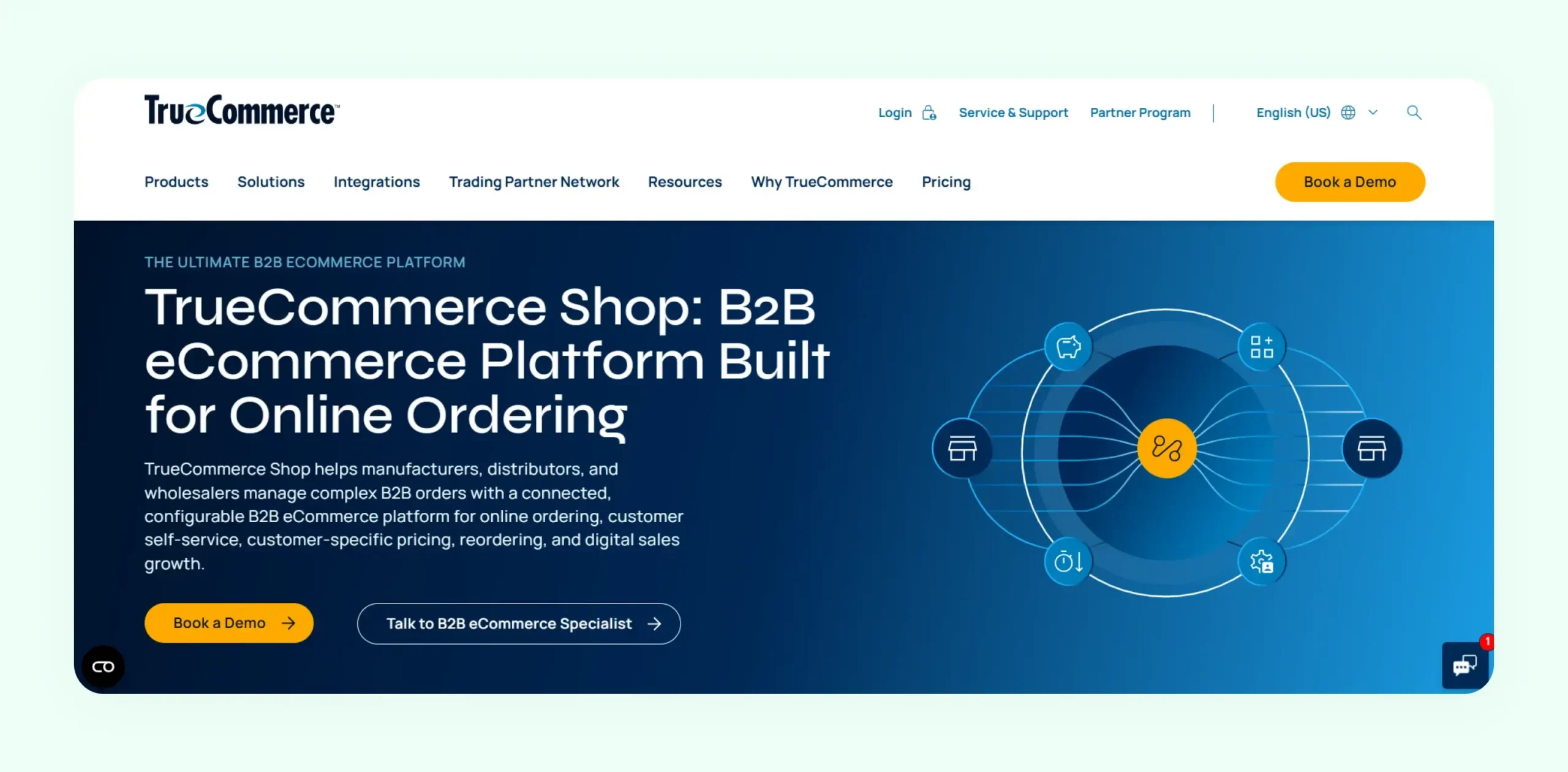Click hero Book a Demo button
The image size is (1568, 772).
pos(229,623)
